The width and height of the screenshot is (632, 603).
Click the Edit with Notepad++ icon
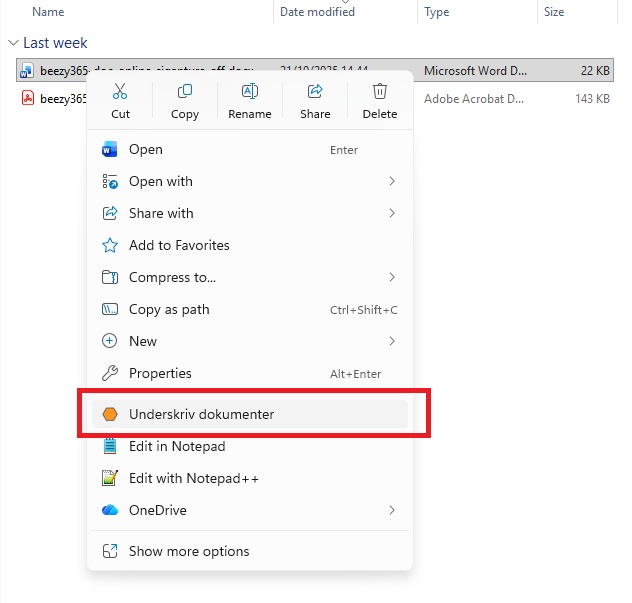click(110, 478)
